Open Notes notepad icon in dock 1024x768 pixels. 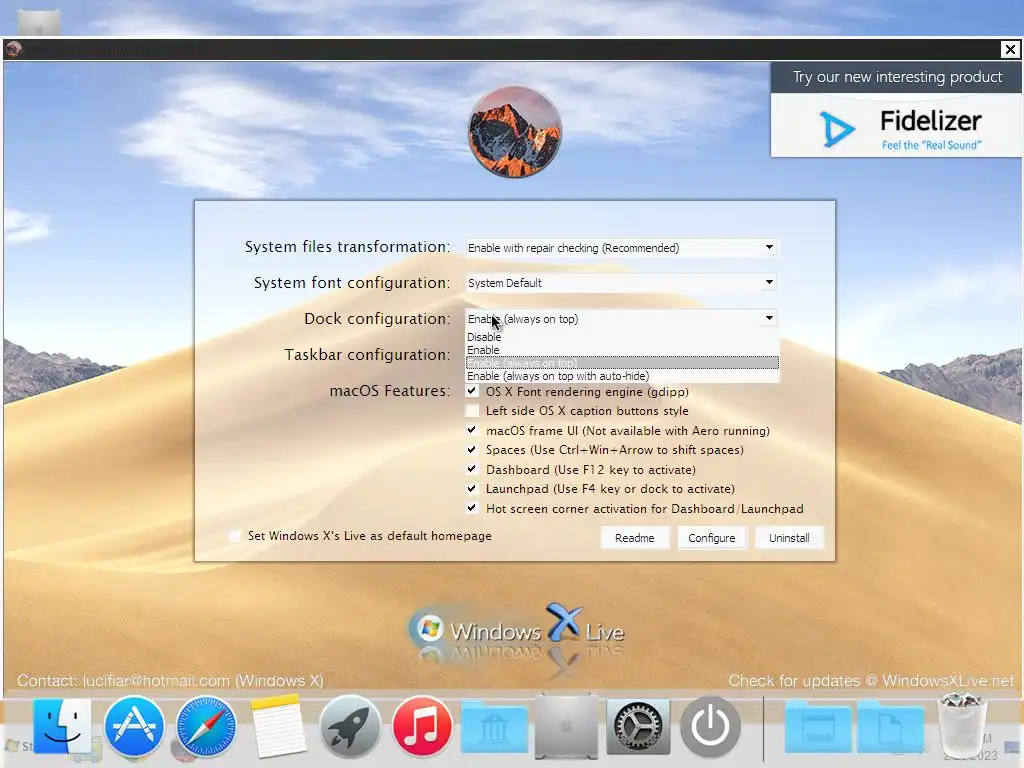[278, 726]
